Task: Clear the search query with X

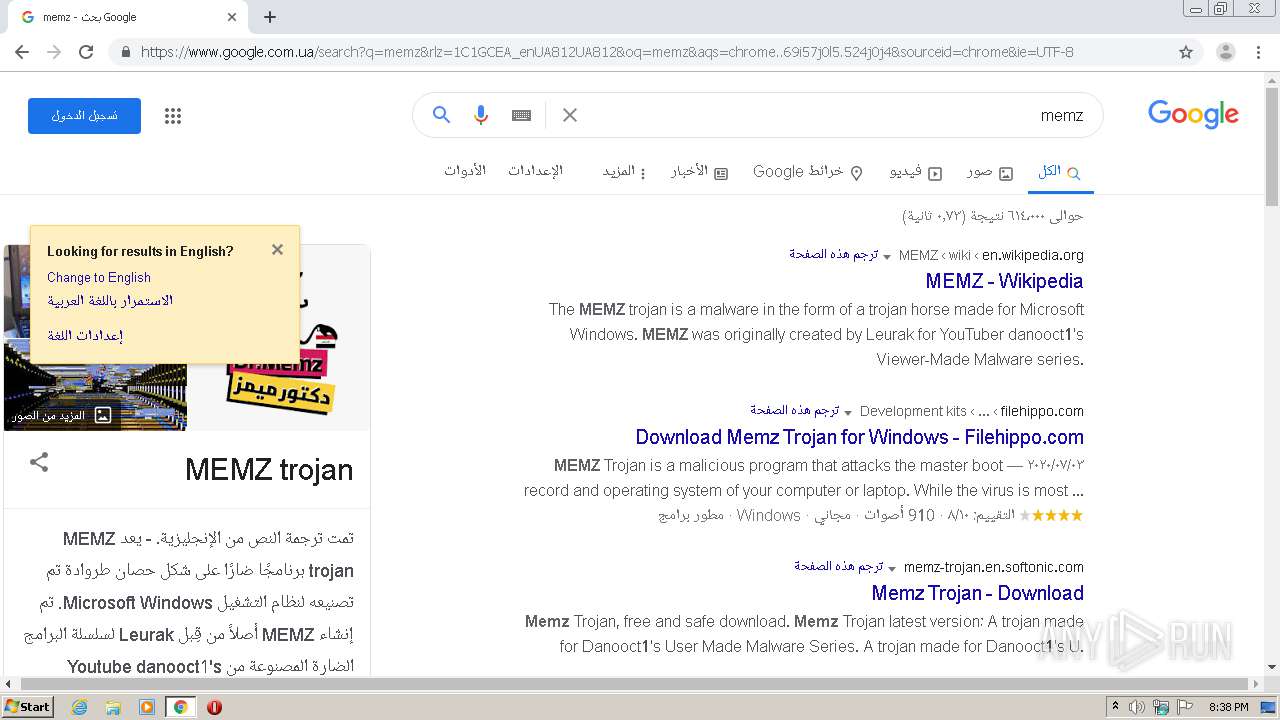Action: [570, 115]
